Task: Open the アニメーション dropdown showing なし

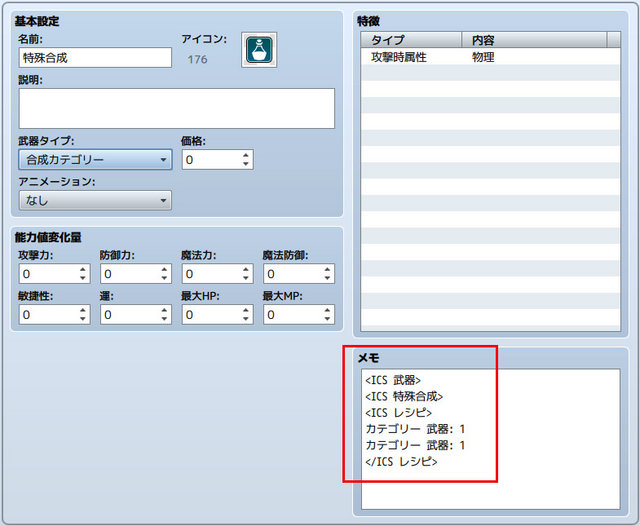Action: (x=95, y=200)
